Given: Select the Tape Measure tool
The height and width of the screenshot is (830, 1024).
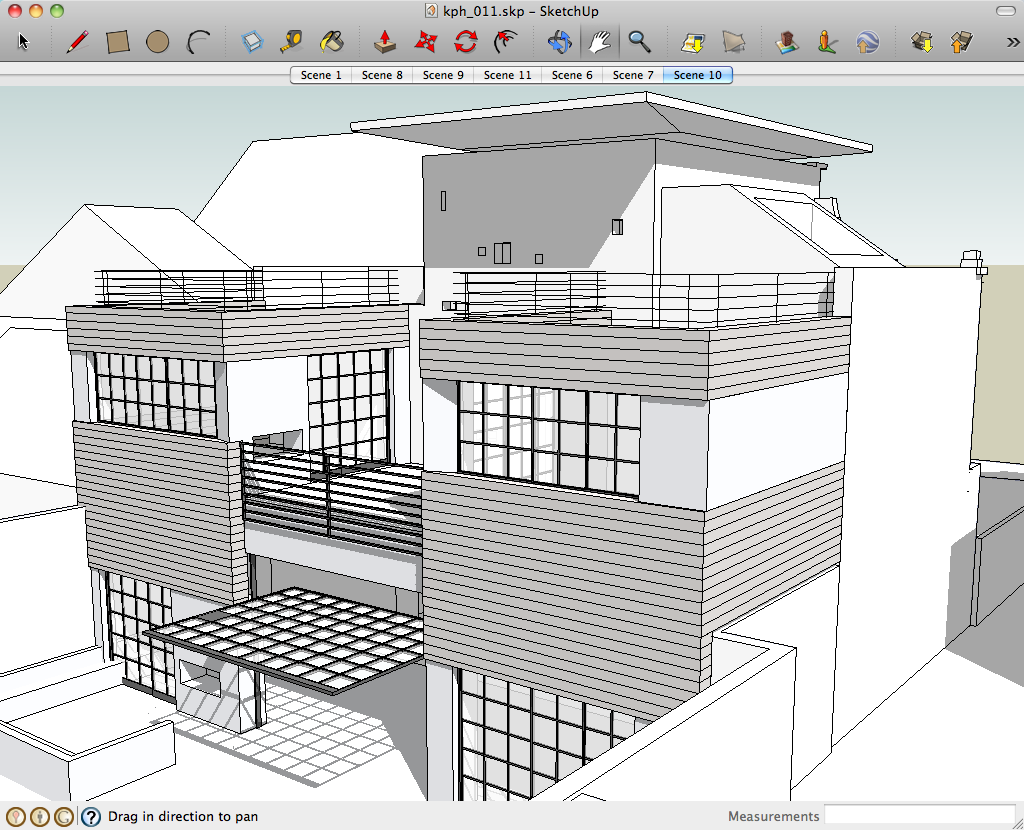Looking at the screenshot, I should (292, 42).
